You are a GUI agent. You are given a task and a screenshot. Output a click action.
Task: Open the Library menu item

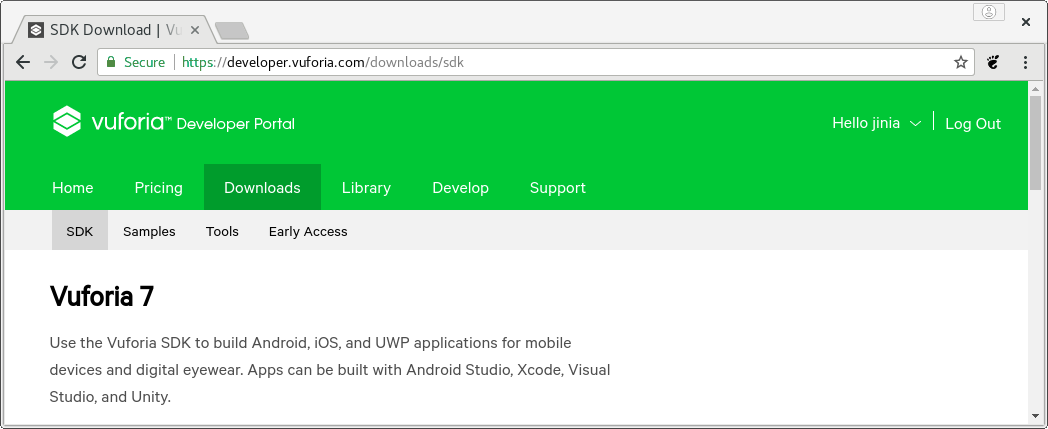[x=366, y=188]
